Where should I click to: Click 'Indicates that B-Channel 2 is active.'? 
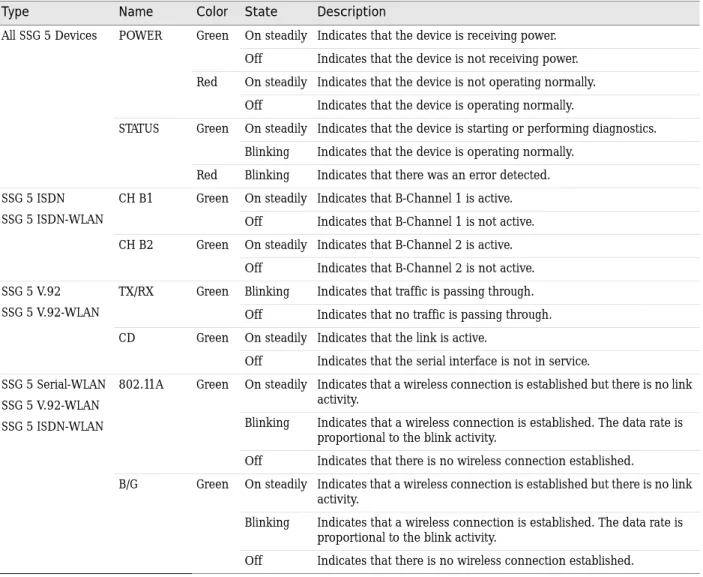(415, 245)
